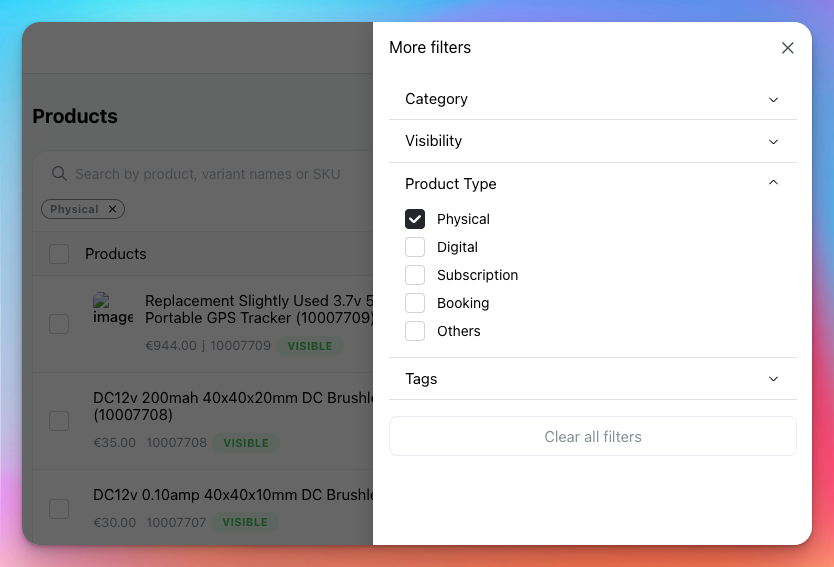834x567 pixels.
Task: Open the DC12v 0.10amp product link
Action: [x=233, y=495]
